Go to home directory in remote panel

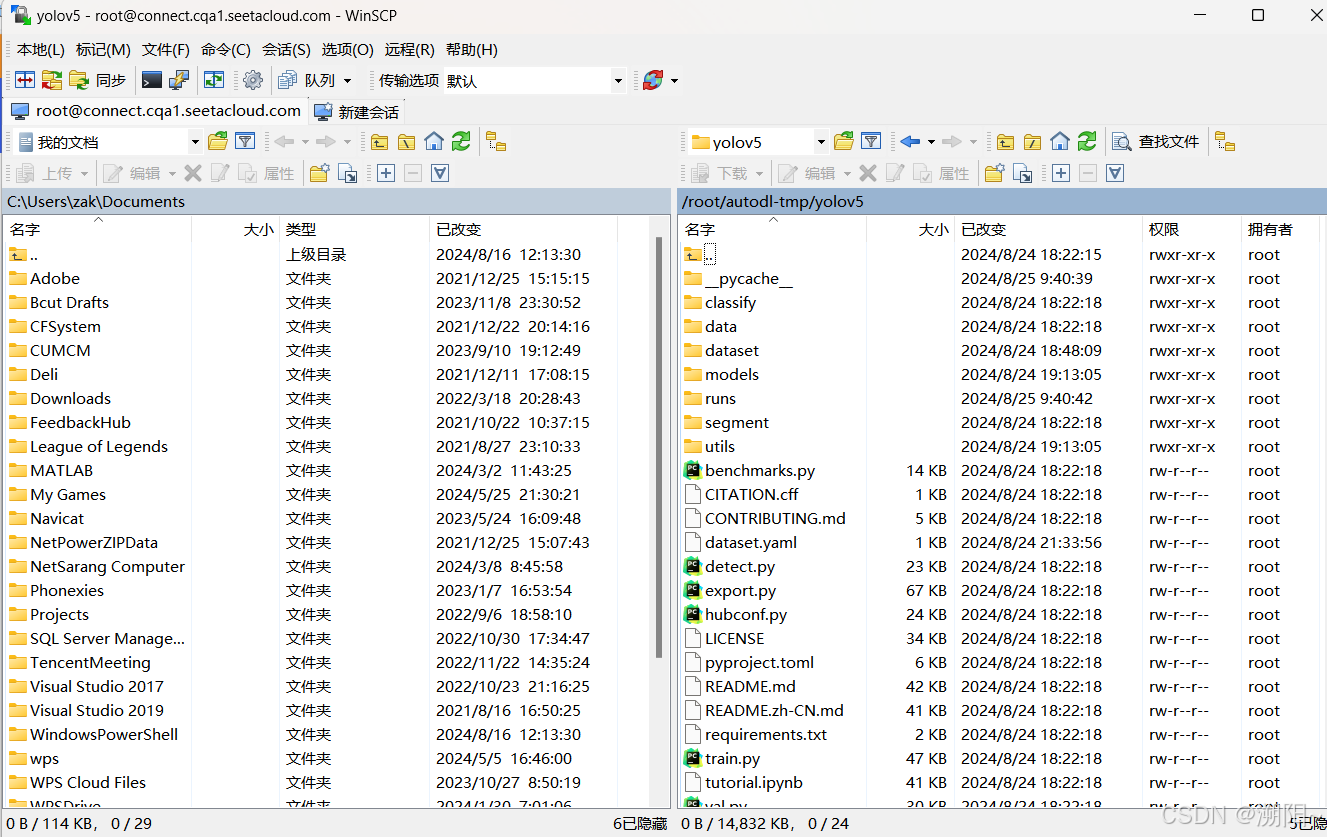point(1060,142)
